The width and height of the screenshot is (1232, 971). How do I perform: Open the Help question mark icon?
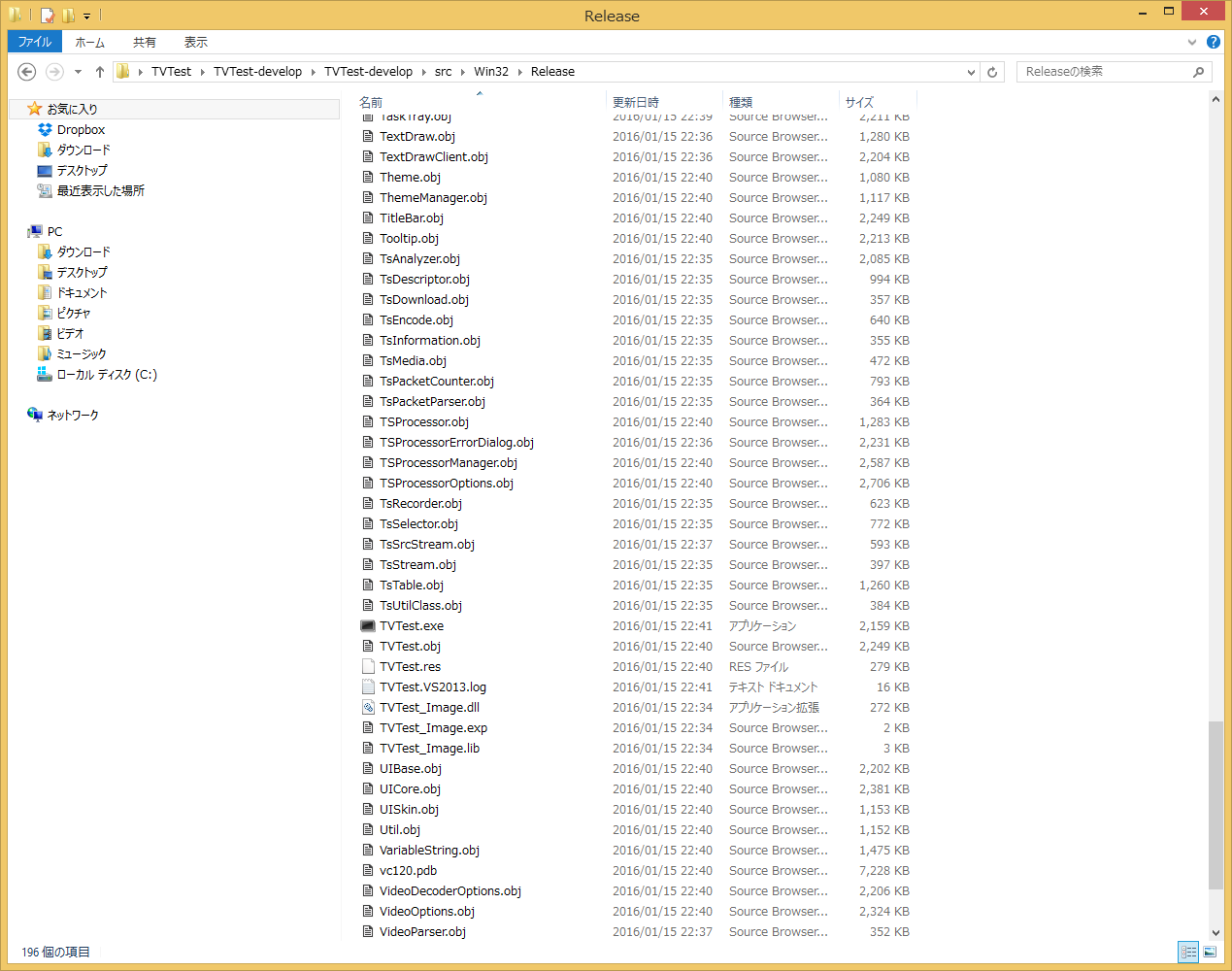(1213, 42)
